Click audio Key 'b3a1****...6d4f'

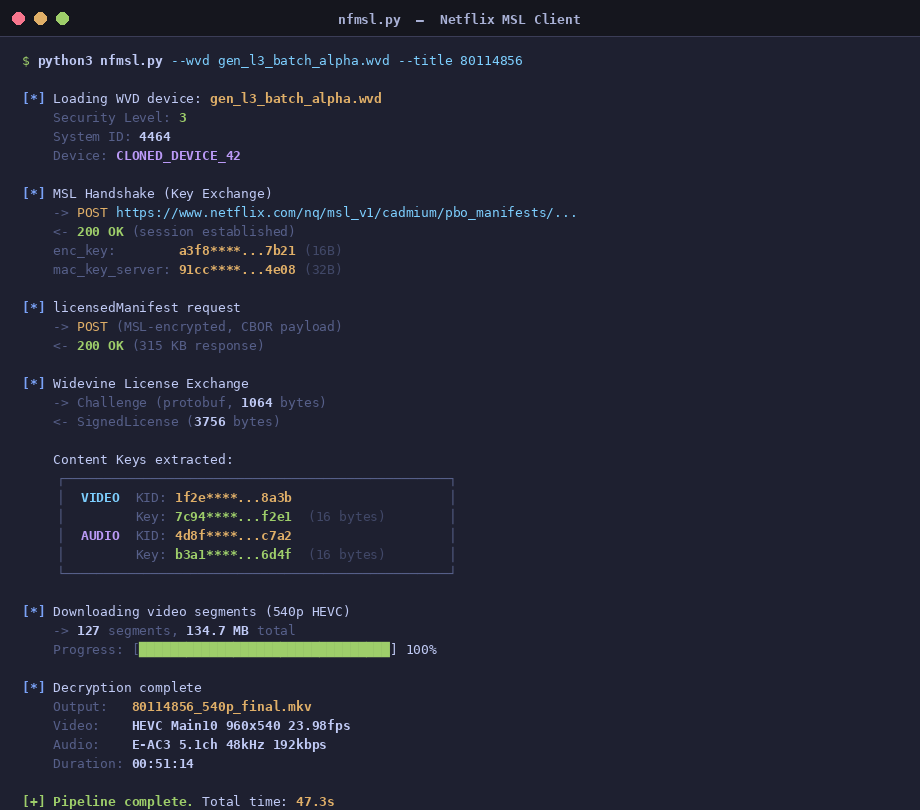click(233, 555)
